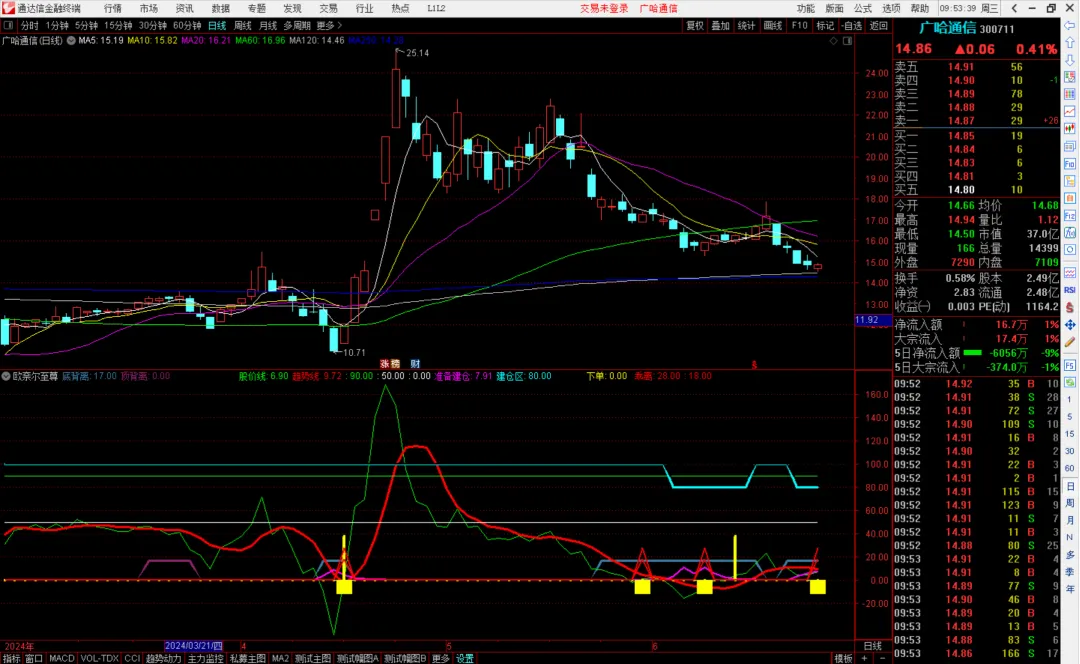Click the 统计 statistics button
Image resolution: width=1080 pixels, height=664 pixels.
(x=747, y=25)
